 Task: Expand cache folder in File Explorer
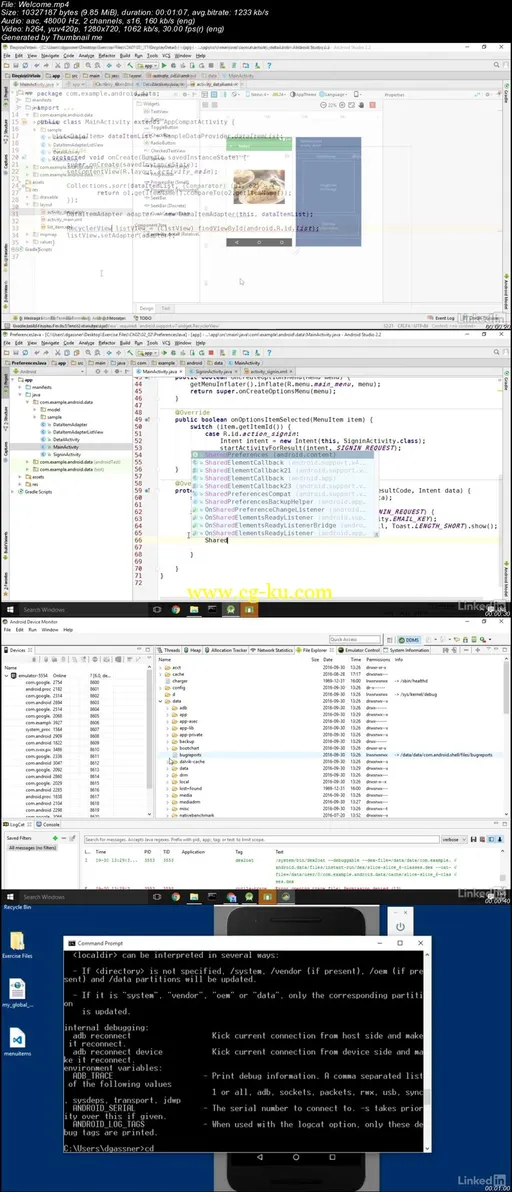(x=162, y=674)
